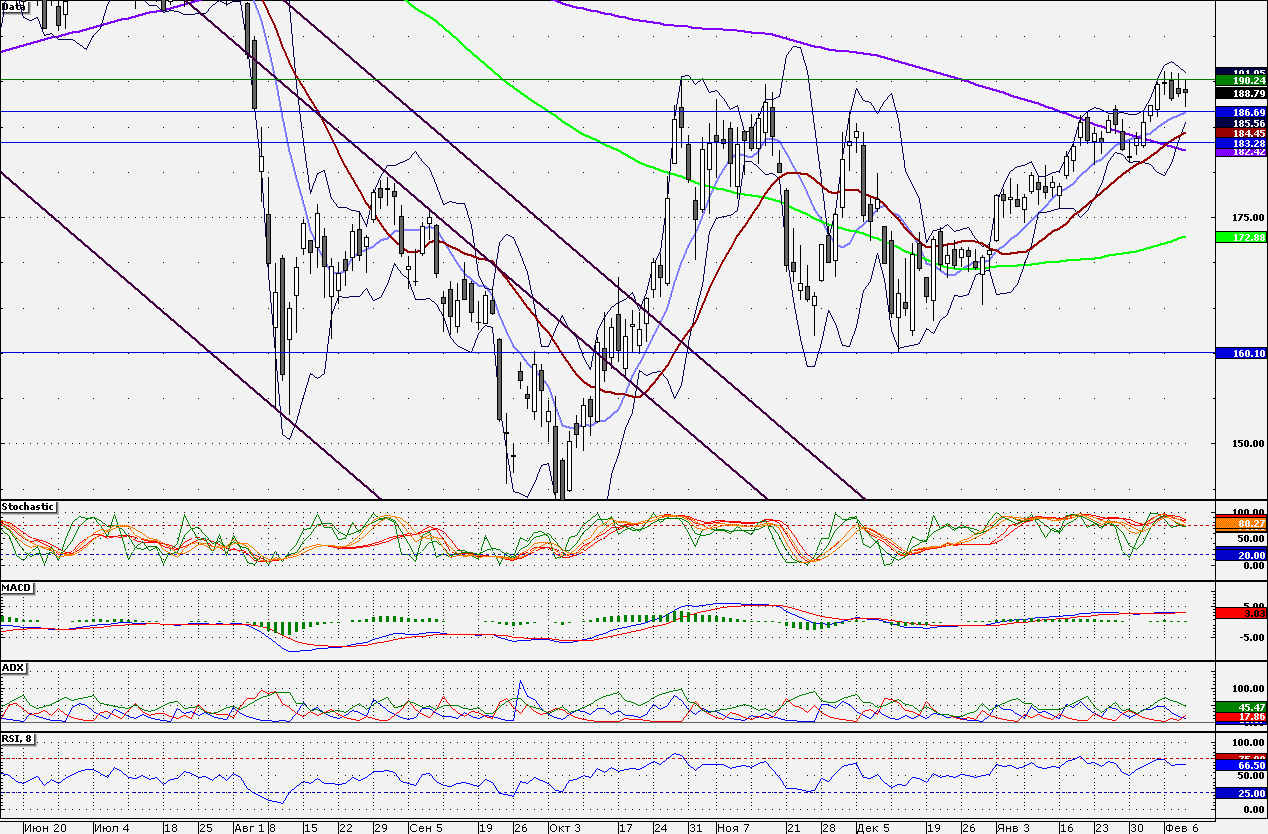This screenshot has height=834, width=1268.
Task: Click the black 188.79 last price tag
Action: pos(1241,93)
